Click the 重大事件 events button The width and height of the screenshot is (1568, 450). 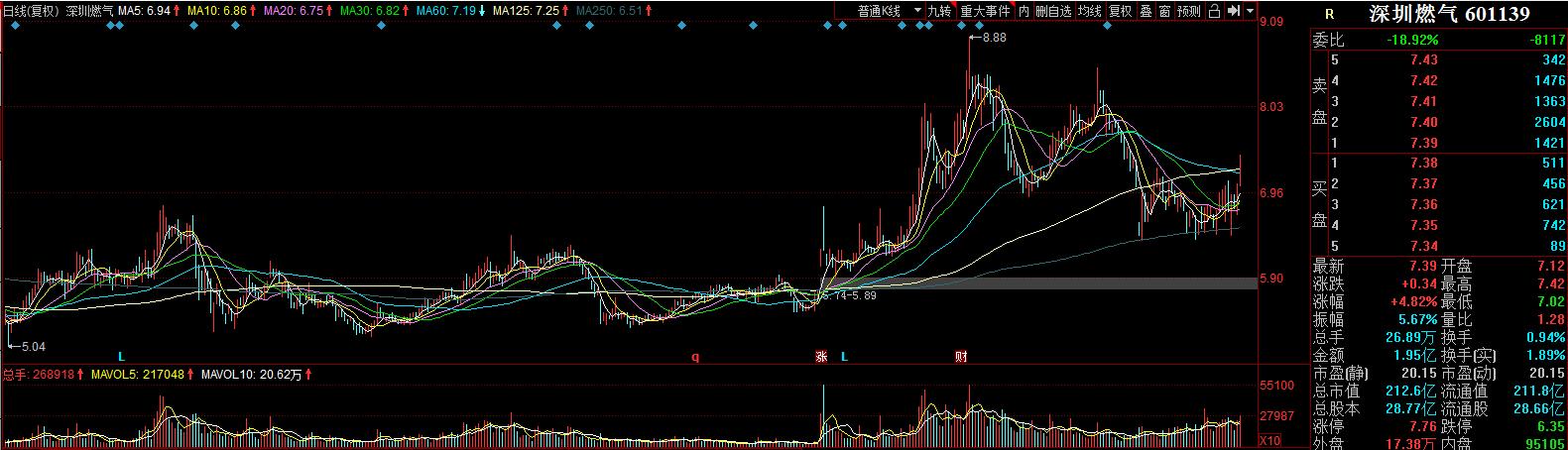point(985,11)
